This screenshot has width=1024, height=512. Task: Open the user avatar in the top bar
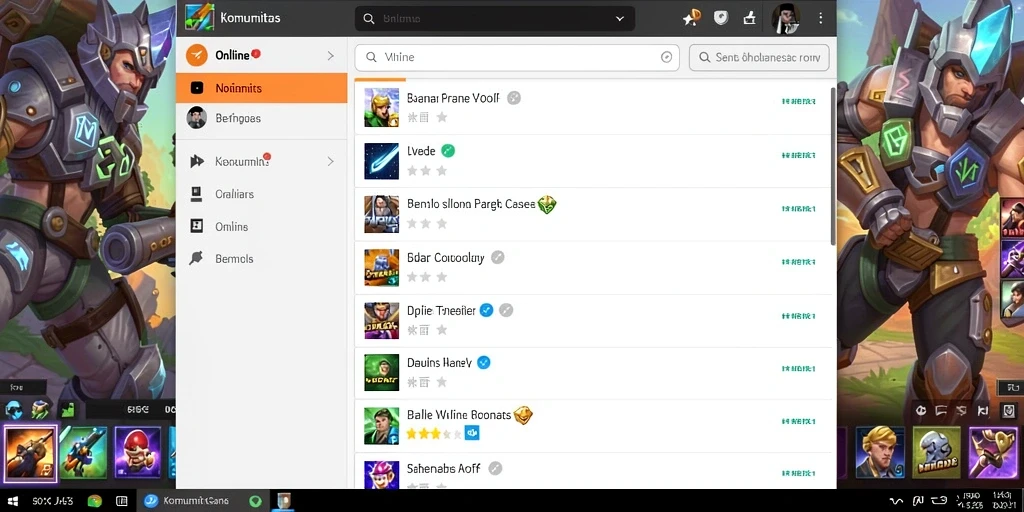pos(785,18)
